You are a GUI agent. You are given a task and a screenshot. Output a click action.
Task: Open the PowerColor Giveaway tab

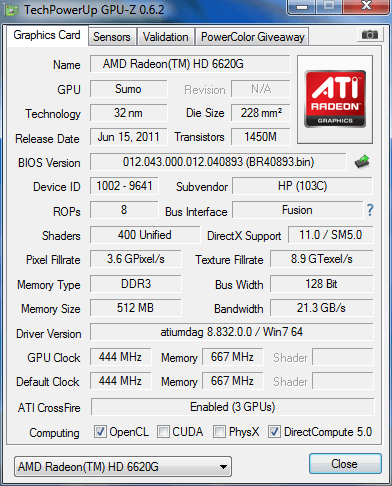tap(252, 37)
